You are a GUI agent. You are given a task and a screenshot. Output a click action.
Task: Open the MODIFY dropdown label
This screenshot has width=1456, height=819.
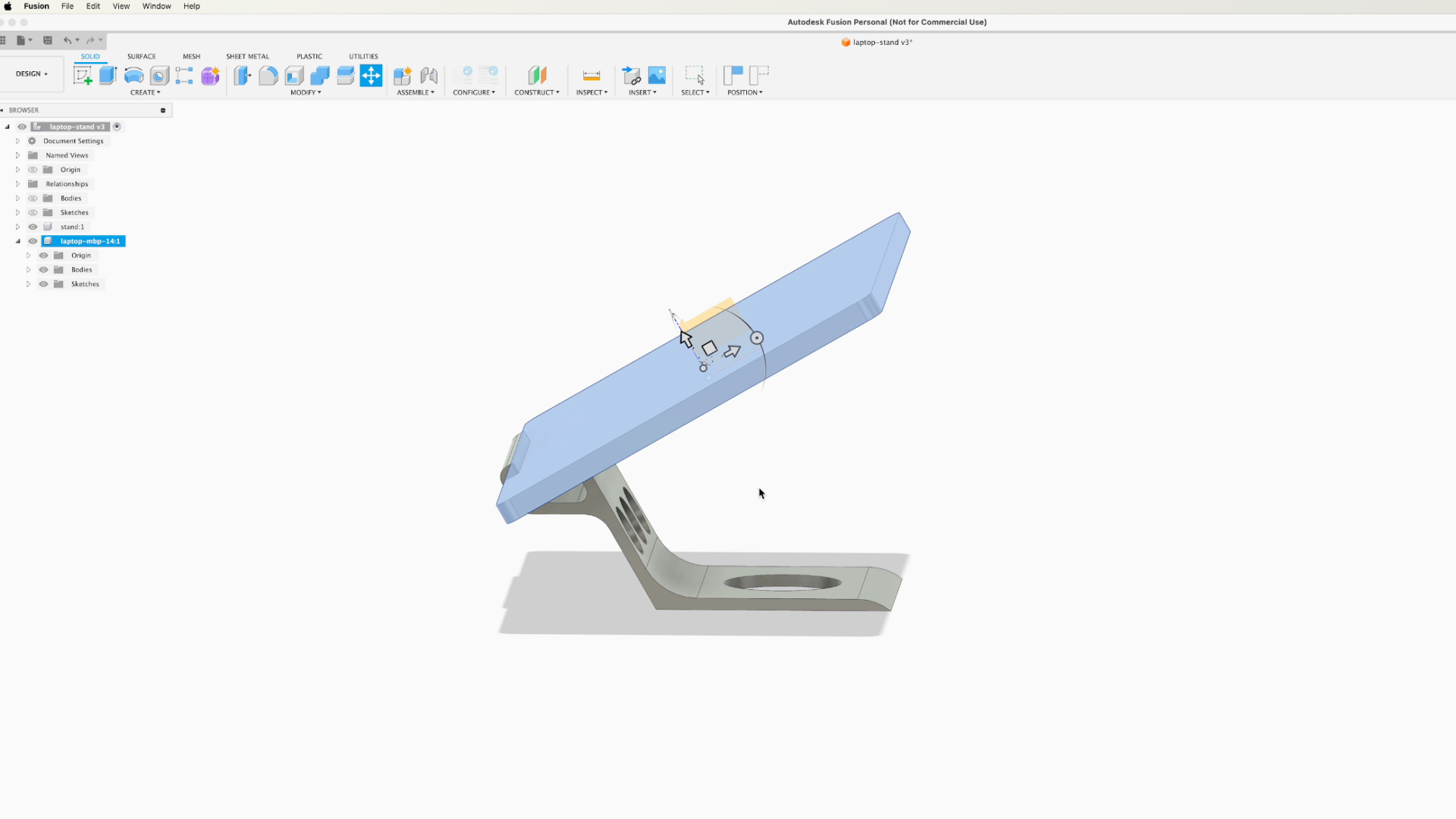pyautogui.click(x=306, y=93)
